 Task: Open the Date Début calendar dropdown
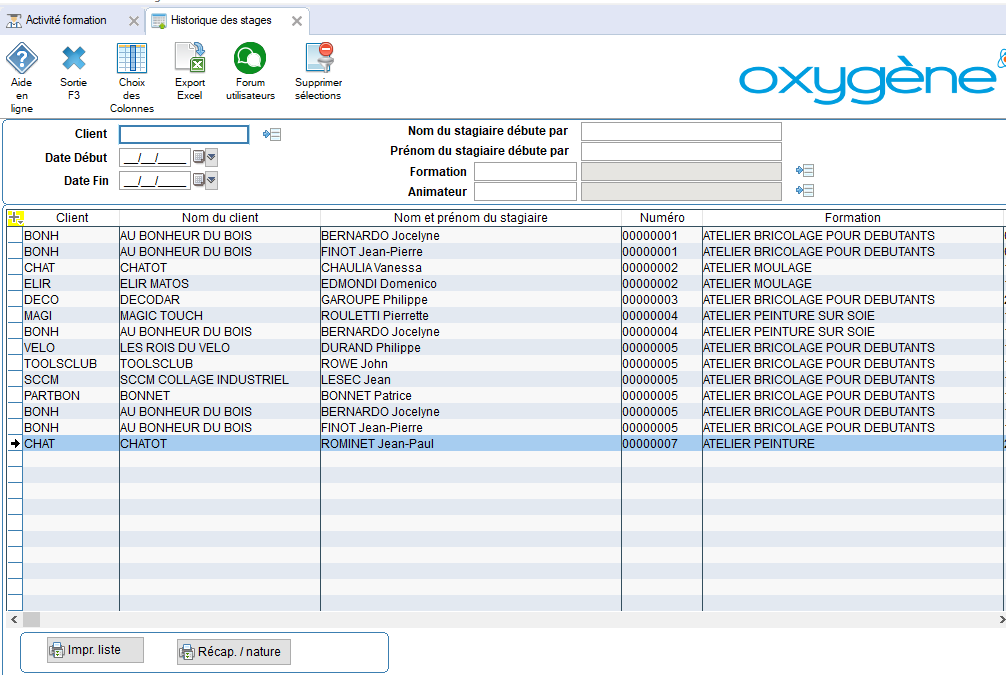click(x=205, y=158)
